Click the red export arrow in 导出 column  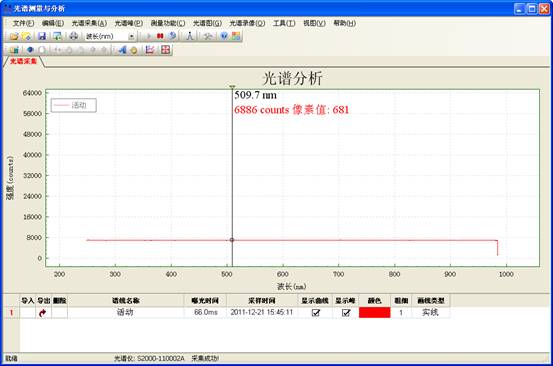pyautogui.click(x=43, y=313)
